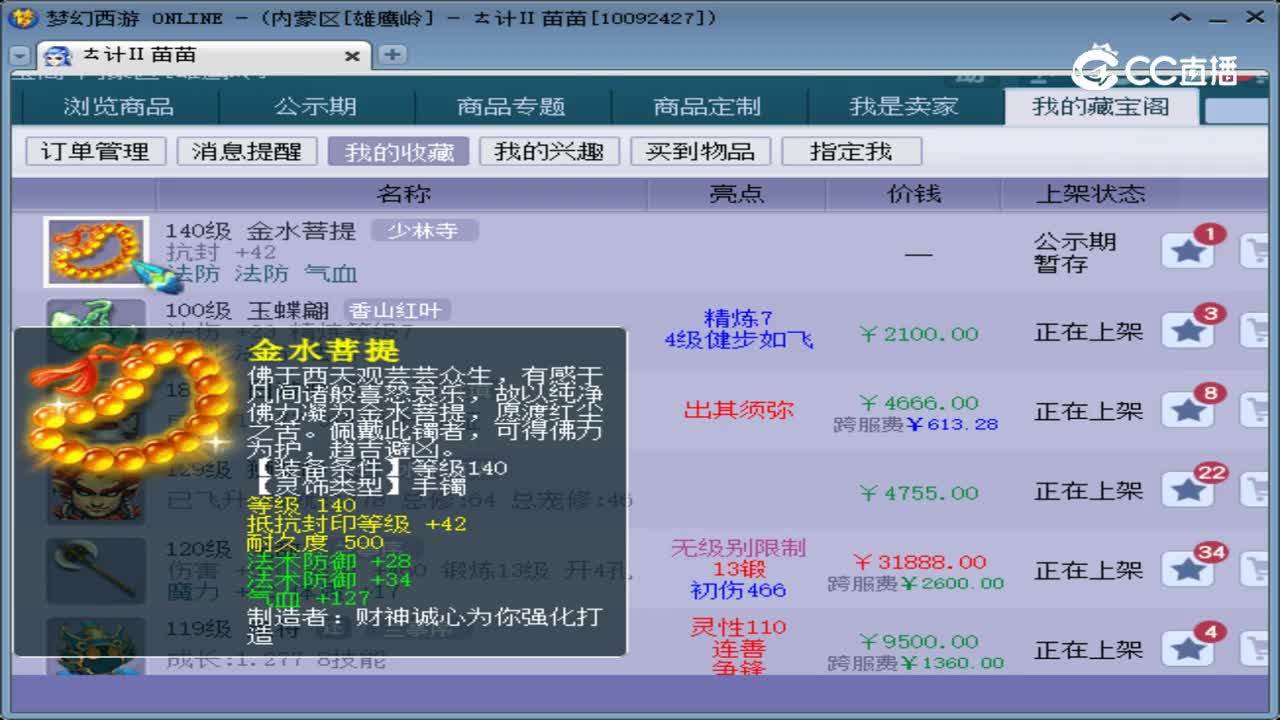Click price ¥31888.00
1280x720 pixels.
coord(919,562)
